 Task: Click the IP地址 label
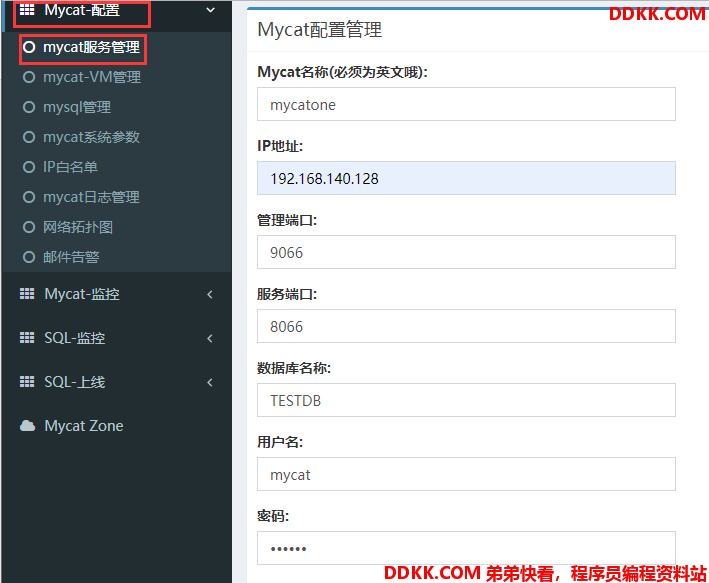point(280,146)
